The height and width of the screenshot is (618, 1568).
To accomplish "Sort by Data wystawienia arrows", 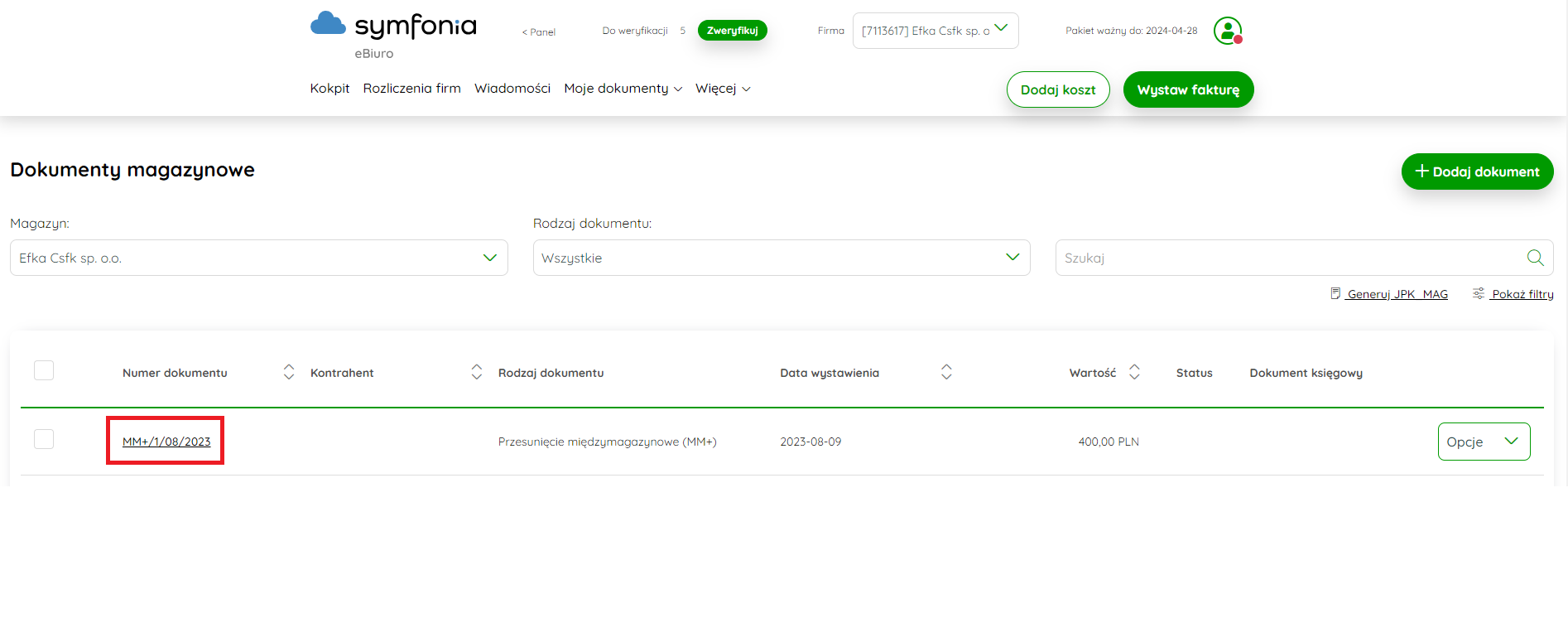I will click(946, 372).
